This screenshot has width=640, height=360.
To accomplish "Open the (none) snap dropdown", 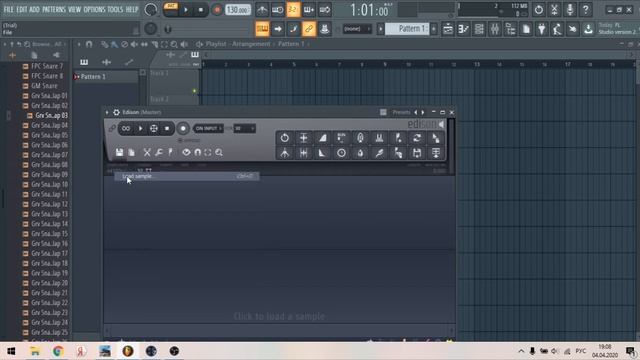I will 357,29.
